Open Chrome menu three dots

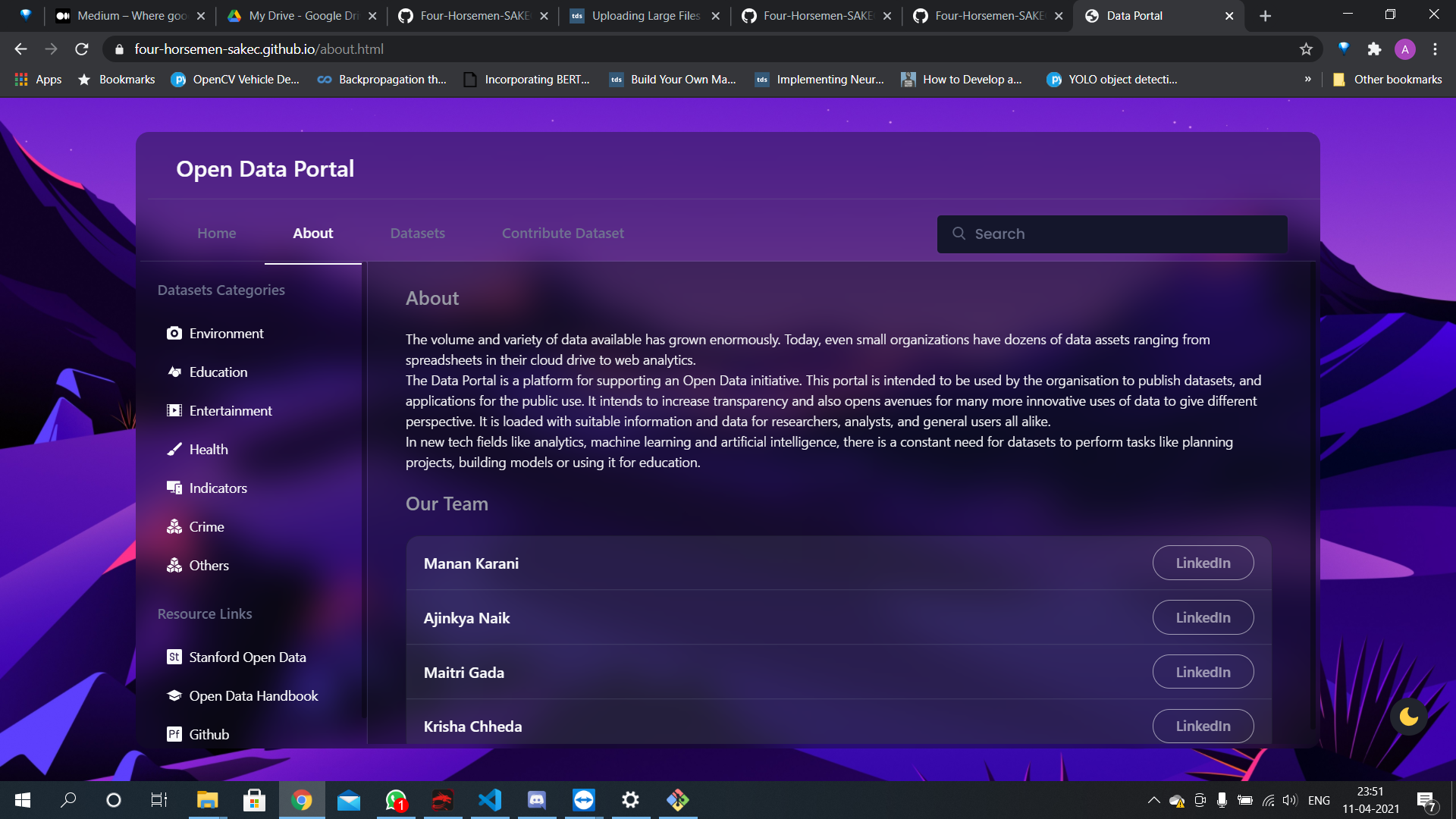click(x=1435, y=49)
